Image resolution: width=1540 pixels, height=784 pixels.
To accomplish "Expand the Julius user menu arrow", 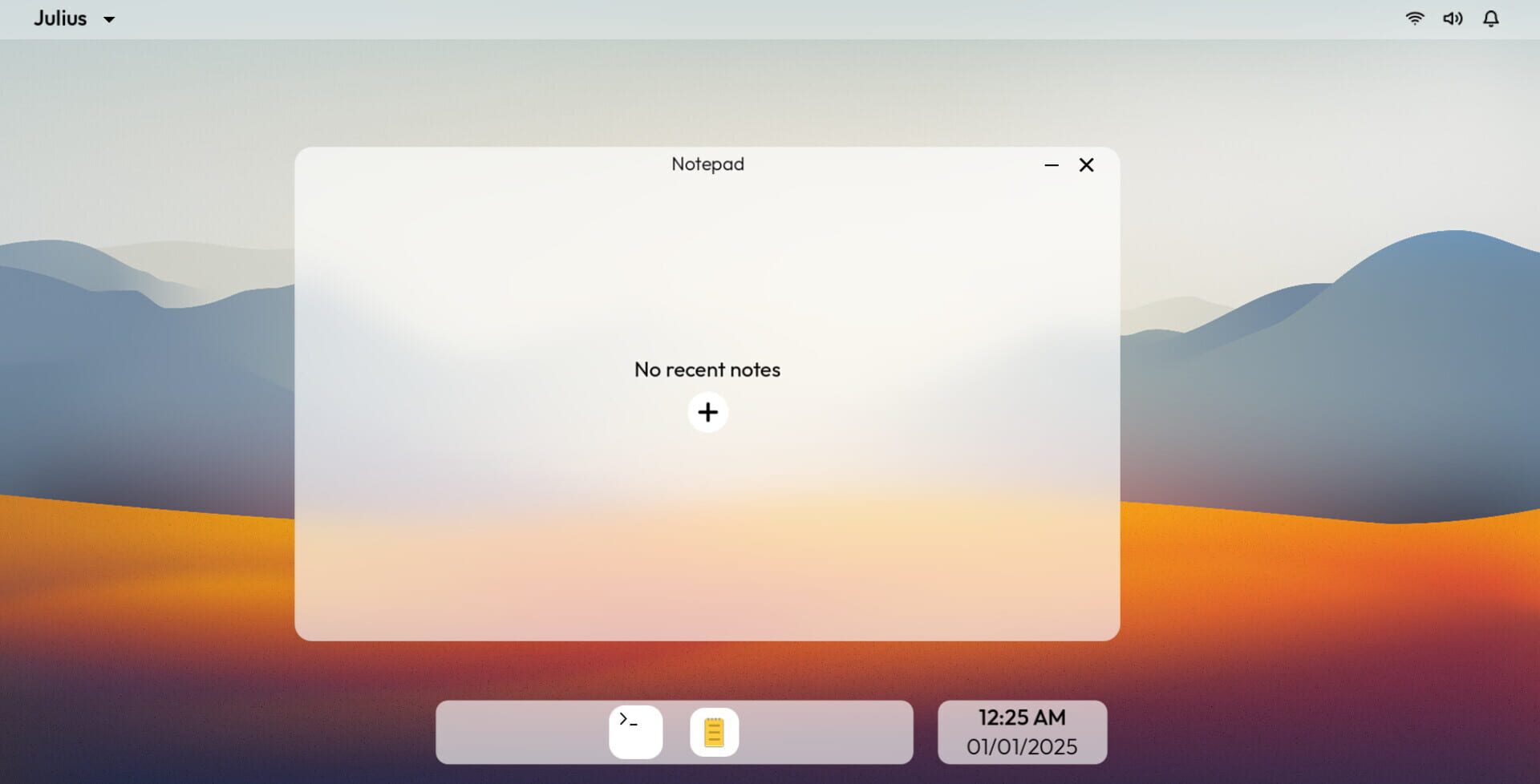I will 109,19.
